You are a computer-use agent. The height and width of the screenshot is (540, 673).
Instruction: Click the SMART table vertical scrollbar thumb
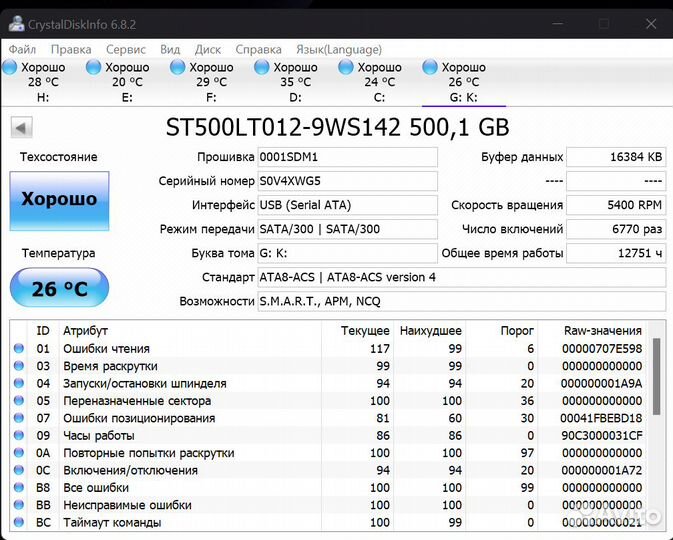656,376
